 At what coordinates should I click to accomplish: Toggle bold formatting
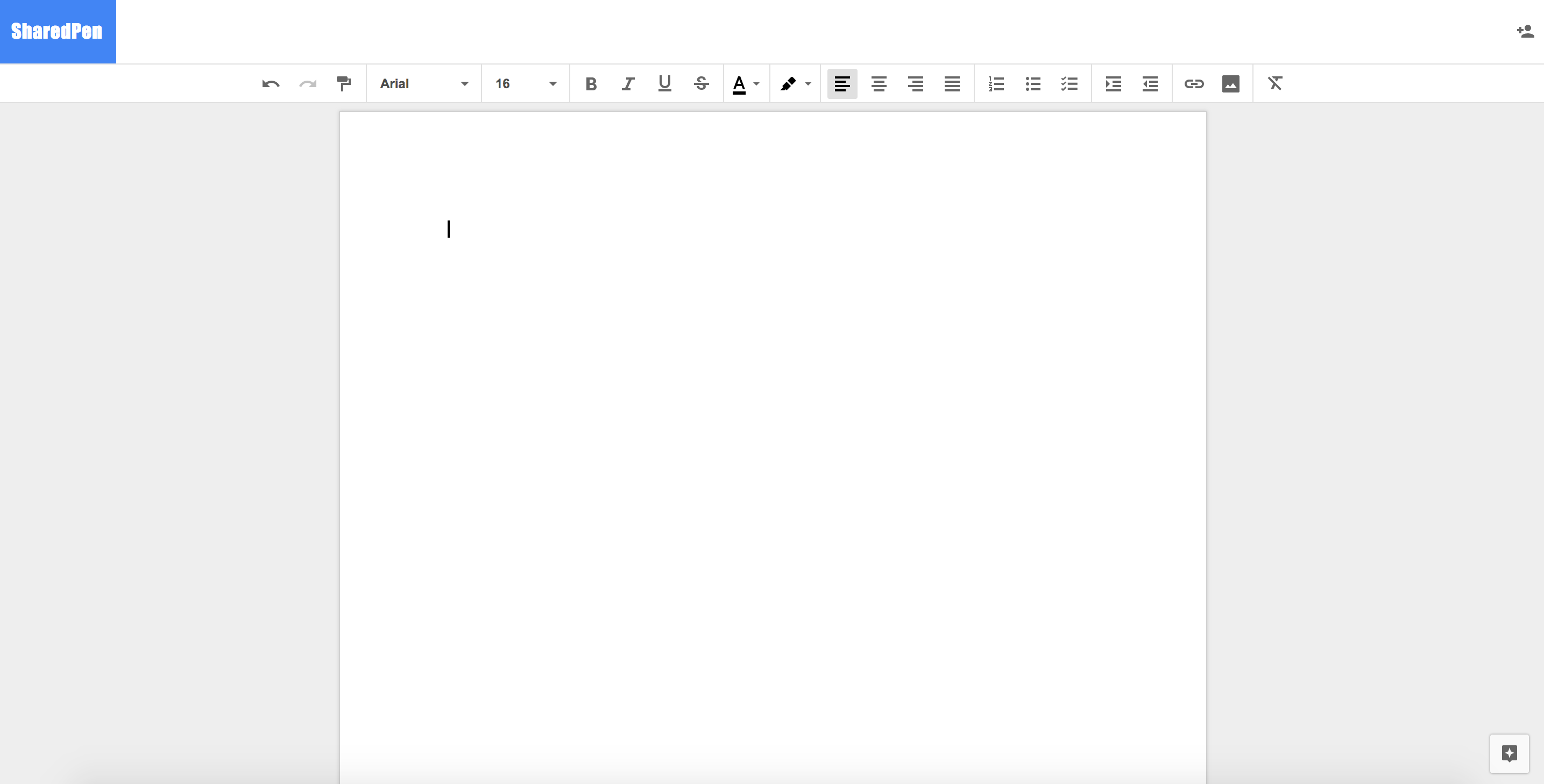click(x=591, y=84)
